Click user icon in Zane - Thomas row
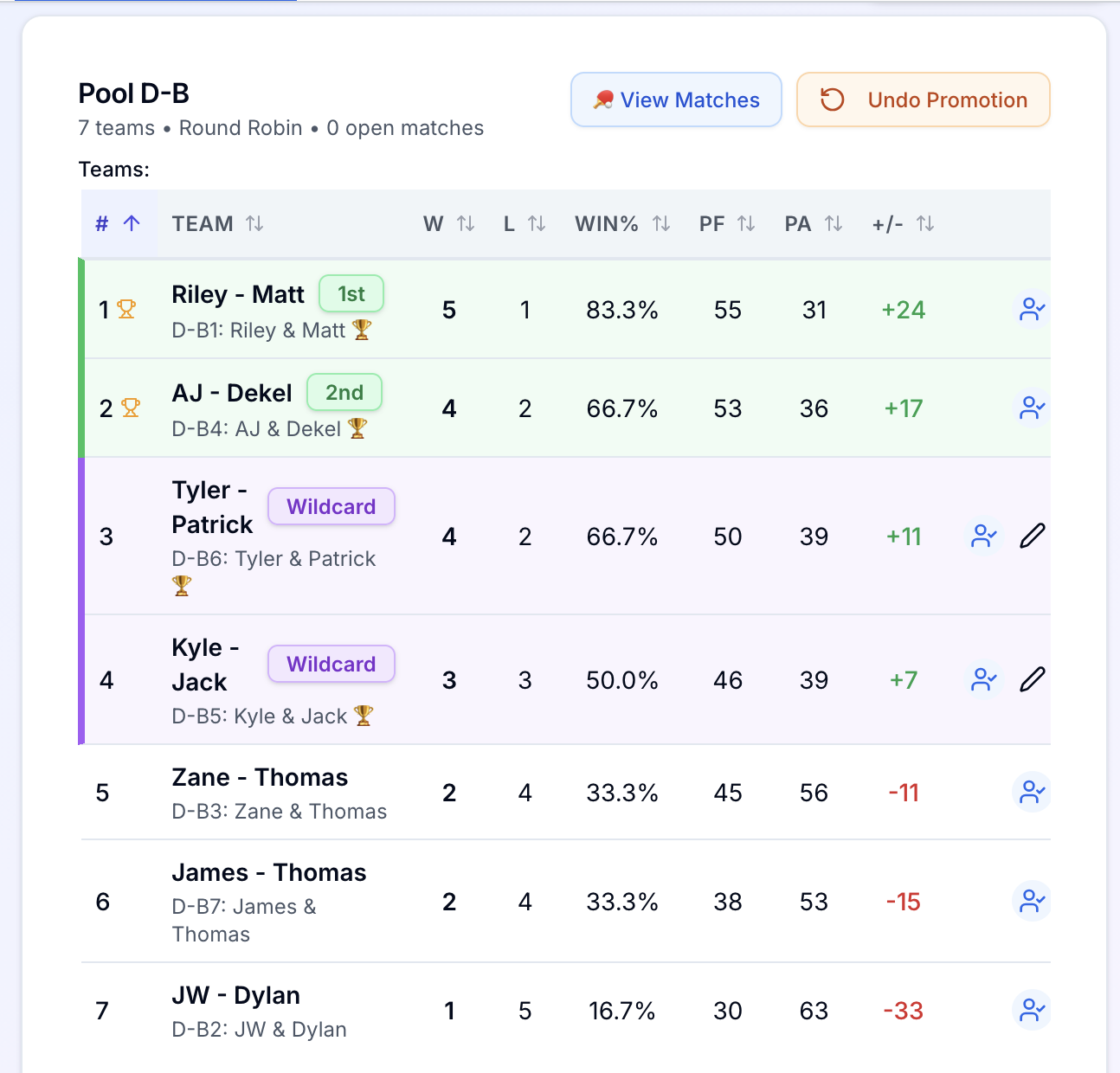Image resolution: width=1120 pixels, height=1073 pixels. point(1032,793)
